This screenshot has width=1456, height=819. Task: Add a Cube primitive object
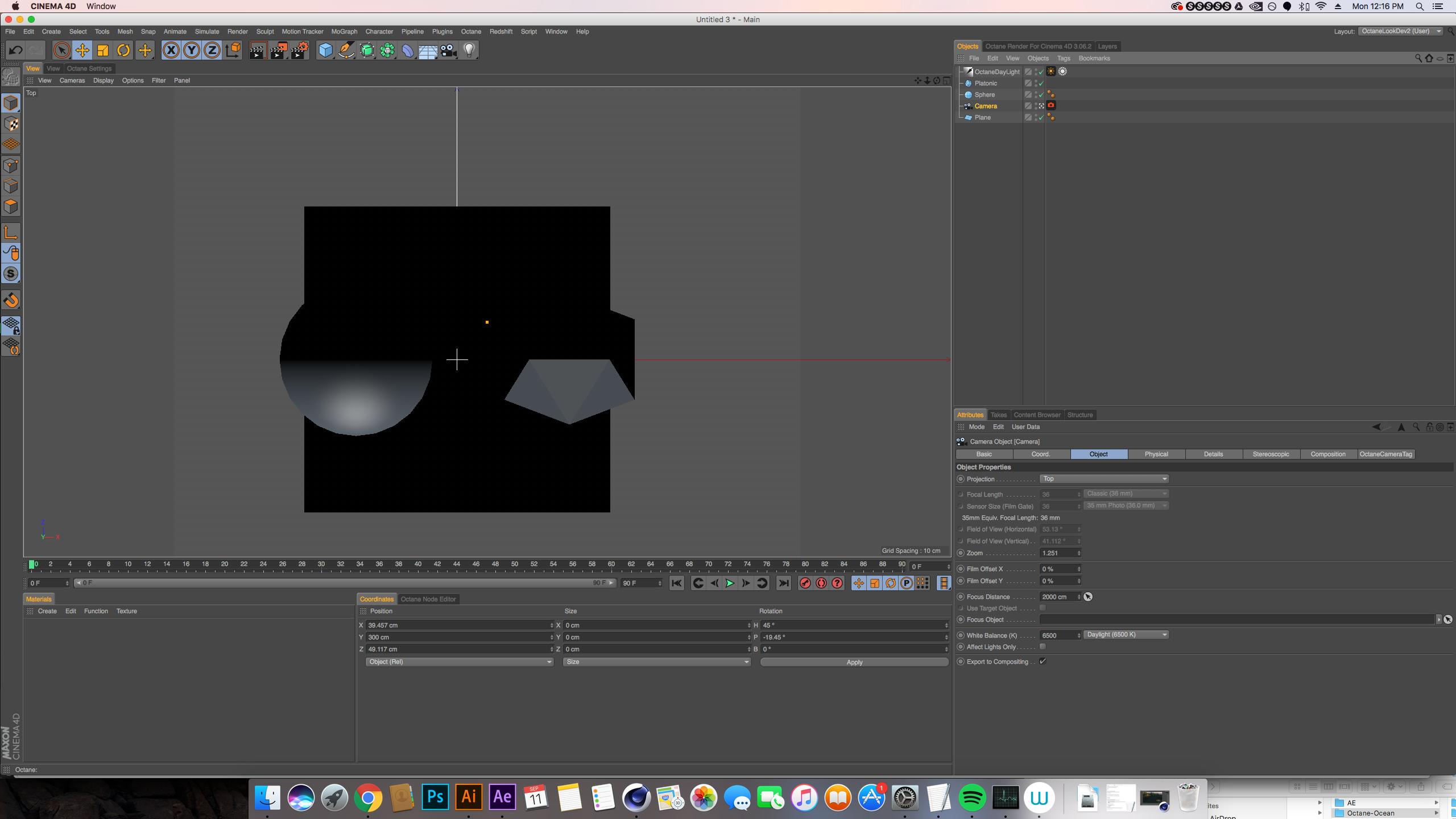click(x=325, y=51)
